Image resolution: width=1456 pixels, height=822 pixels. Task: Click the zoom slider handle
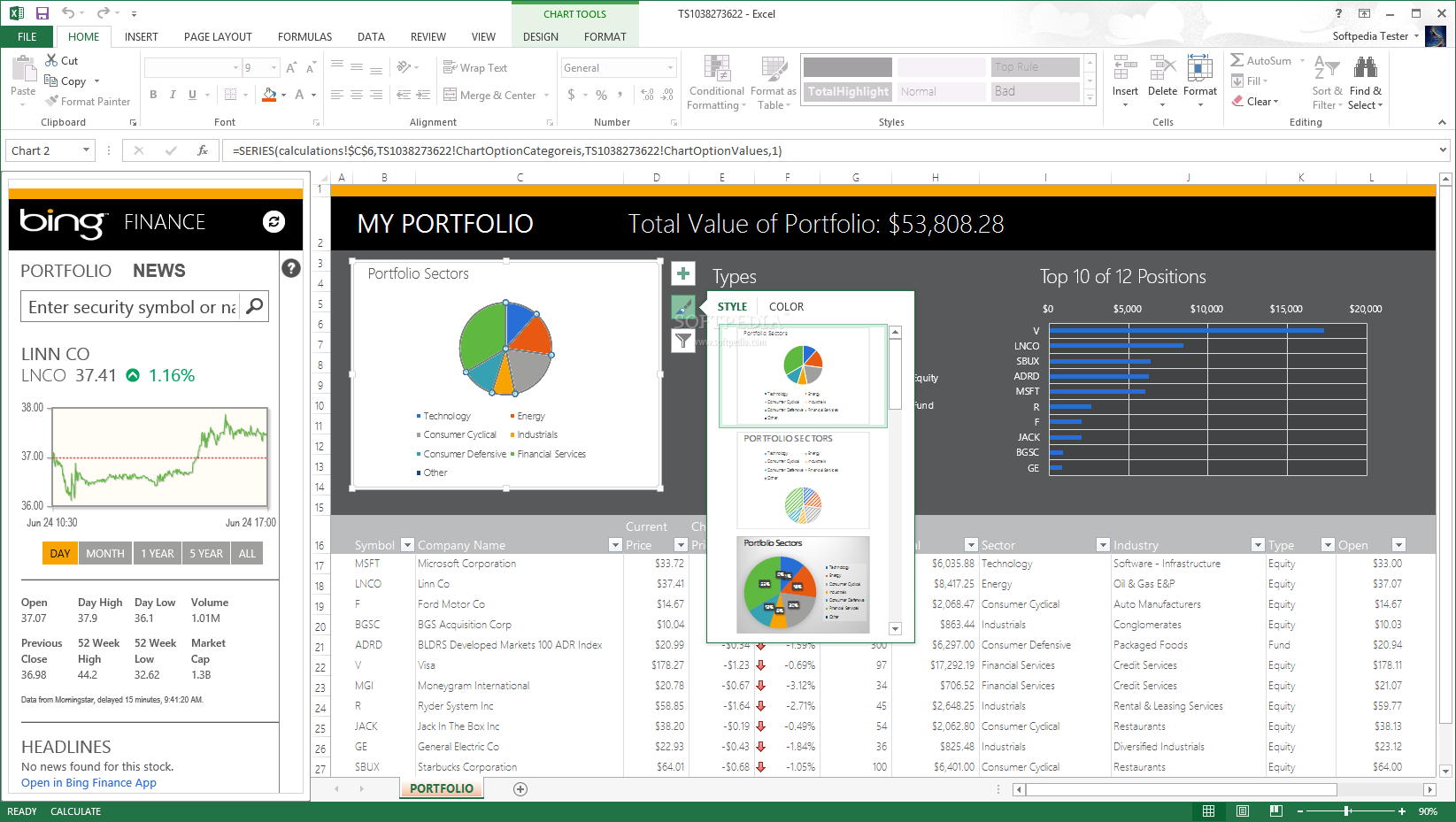click(x=1347, y=810)
